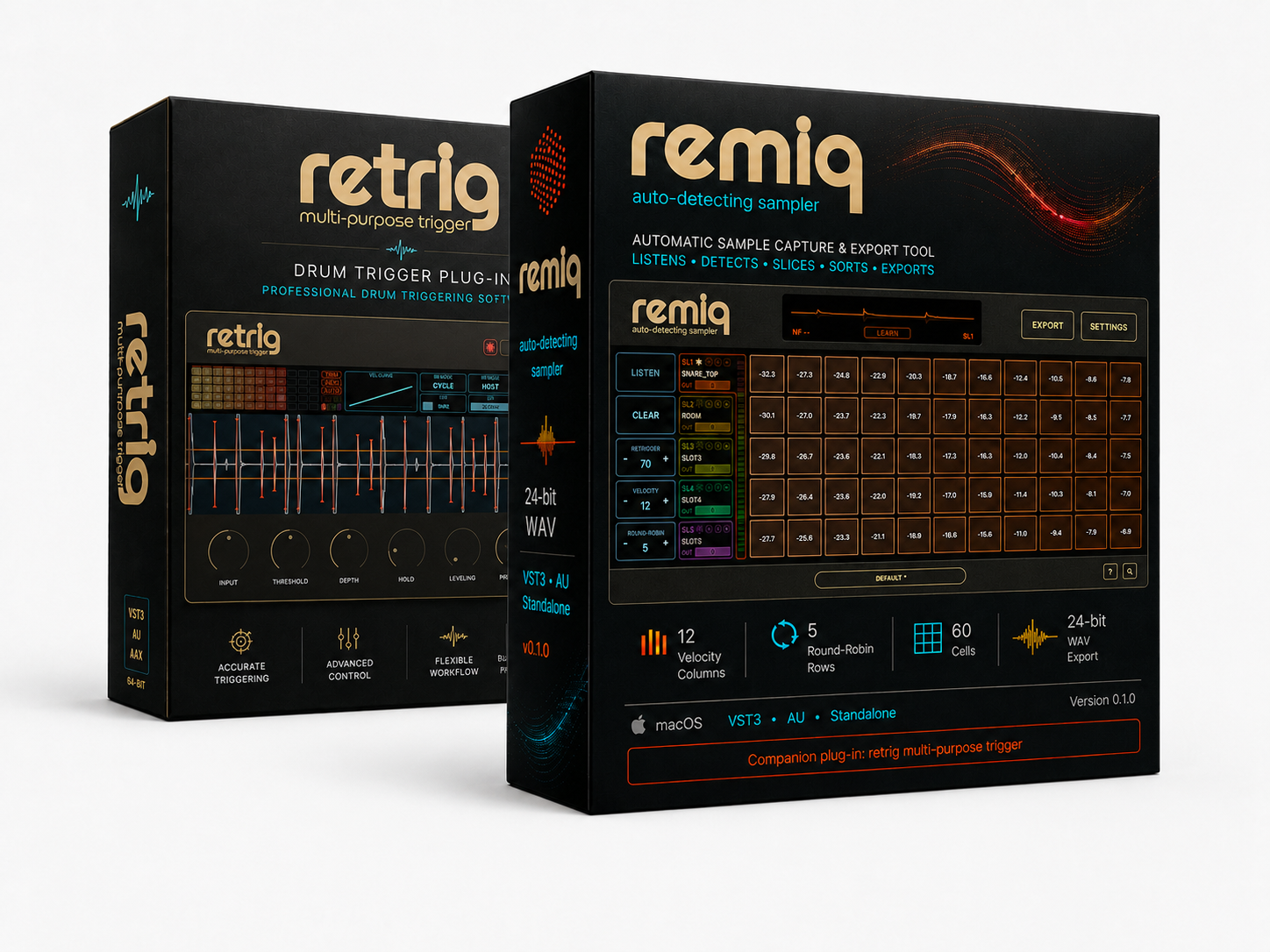Screen dimensions: 1270x952
Task: Click the Advanced Control faders icon
Action: coord(348,638)
